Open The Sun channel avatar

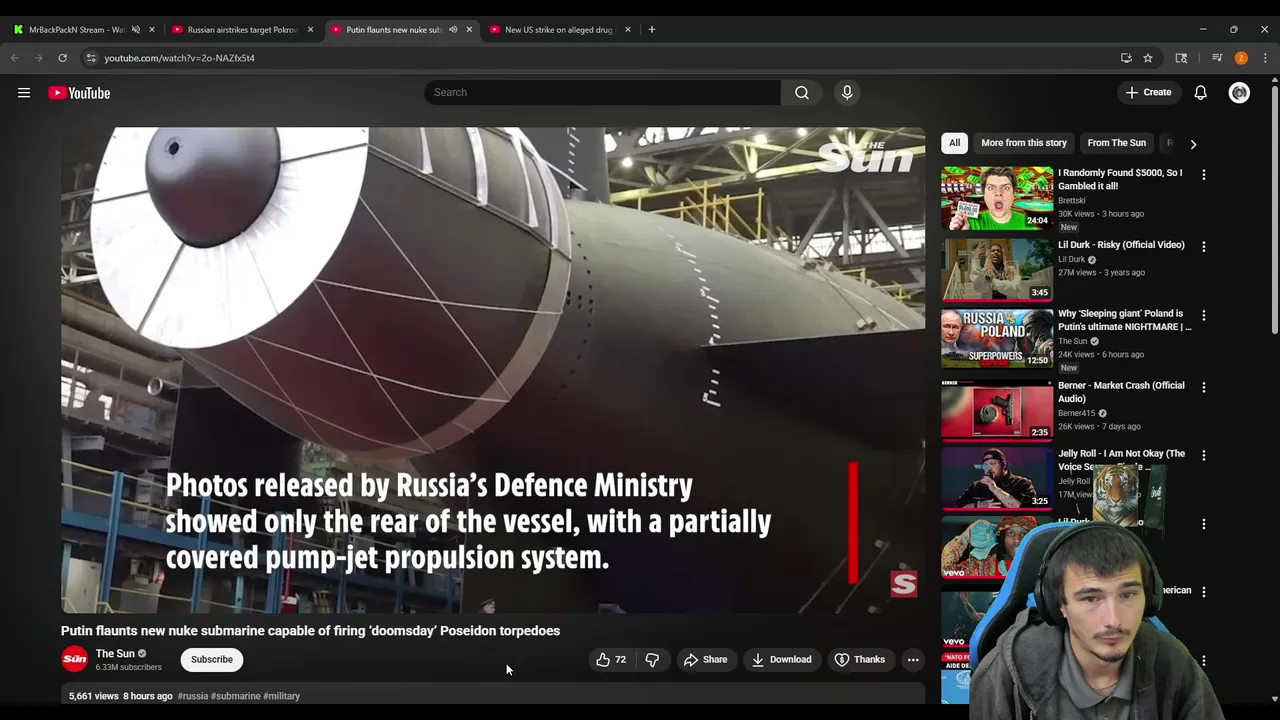(75, 659)
